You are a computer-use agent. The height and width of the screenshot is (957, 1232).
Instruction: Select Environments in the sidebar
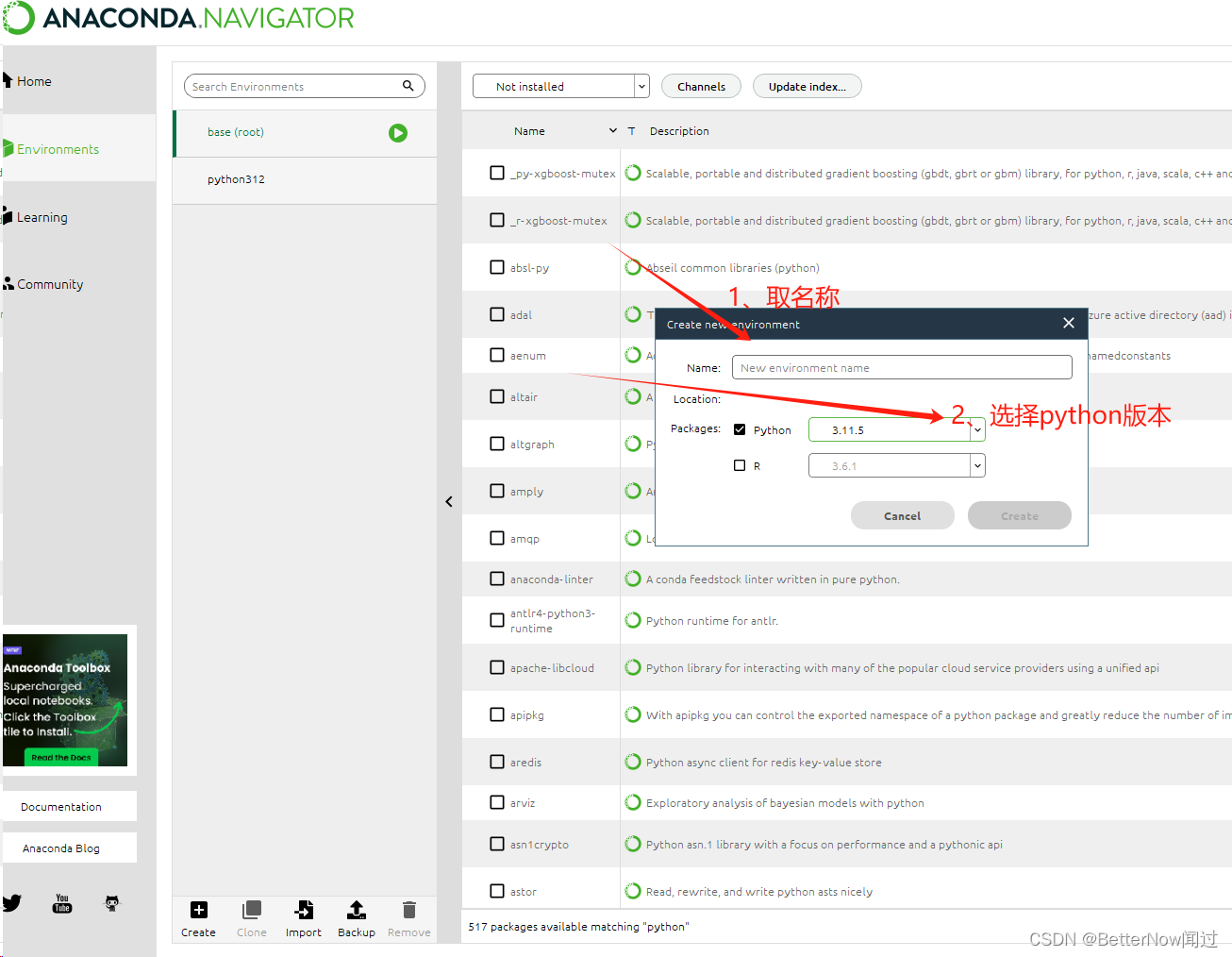click(x=58, y=149)
